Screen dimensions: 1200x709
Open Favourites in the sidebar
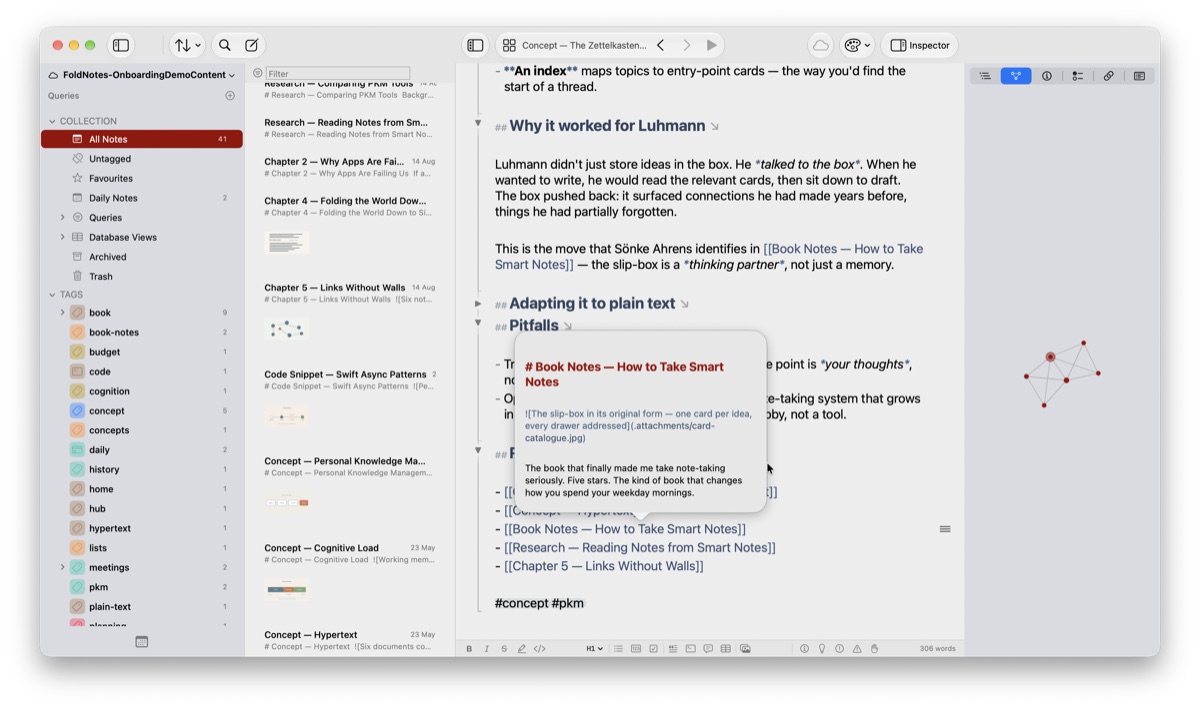[142, 178]
